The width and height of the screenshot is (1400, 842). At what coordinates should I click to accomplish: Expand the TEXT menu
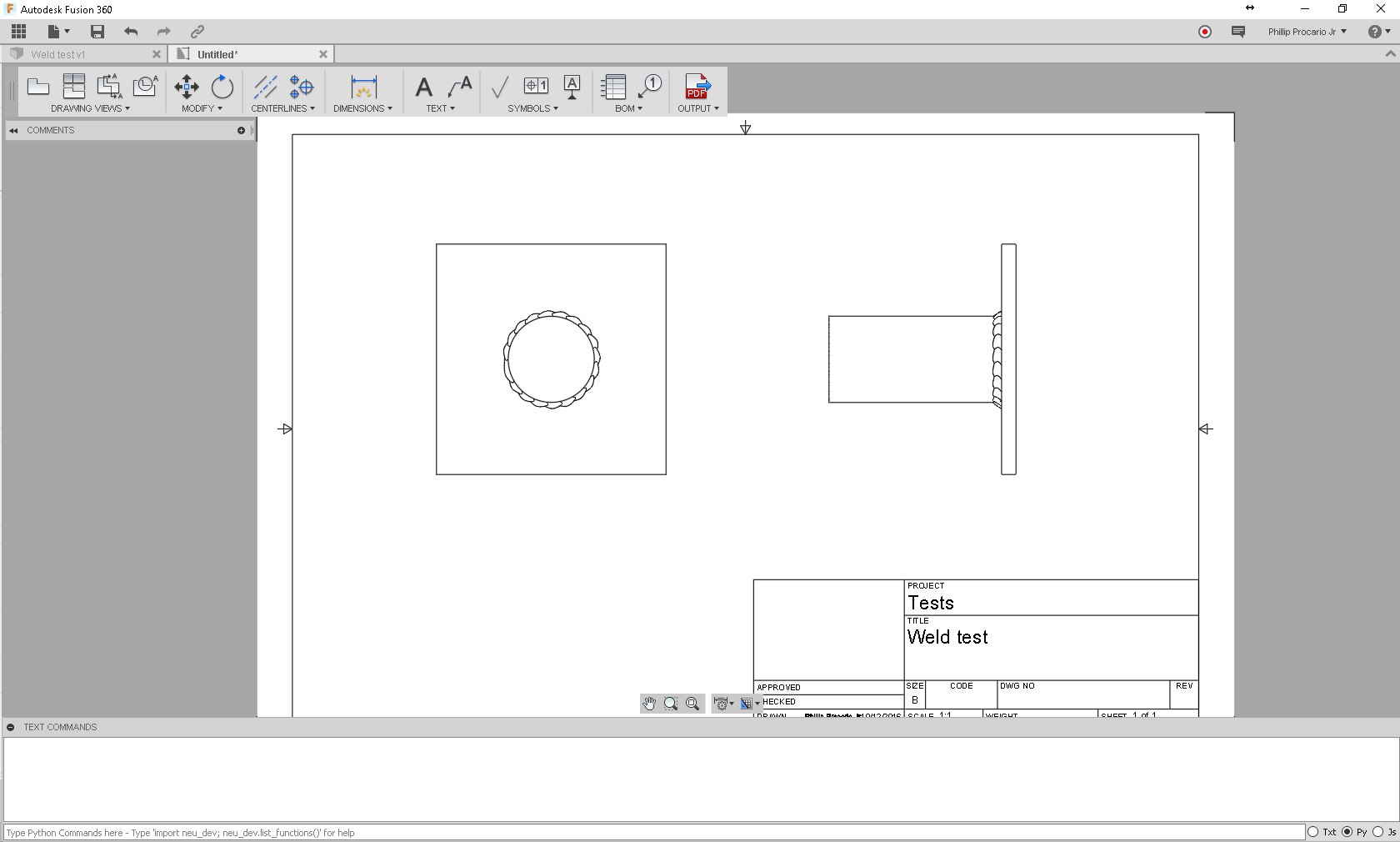point(440,108)
